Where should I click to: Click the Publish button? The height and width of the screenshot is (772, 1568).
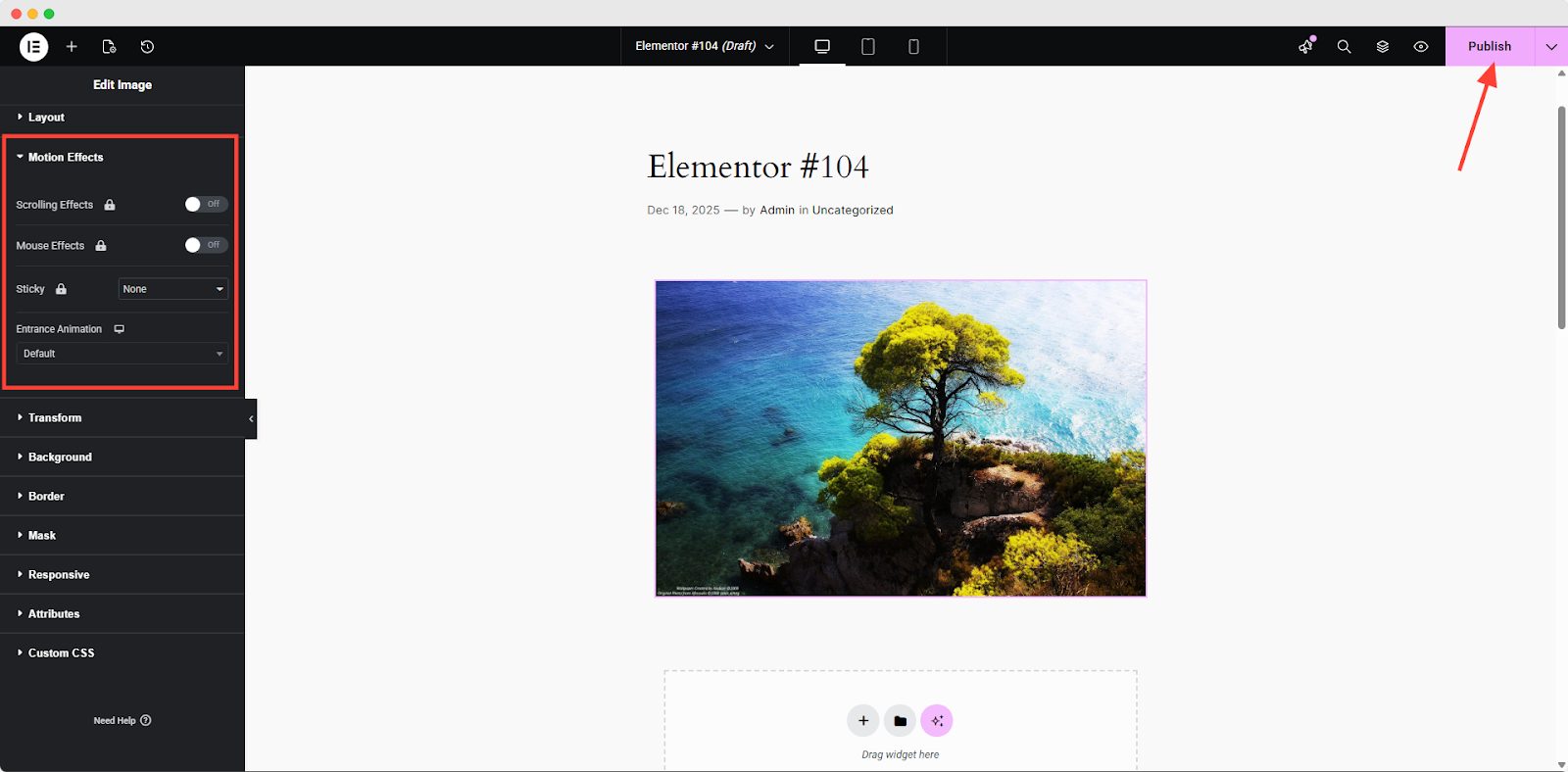(x=1489, y=46)
